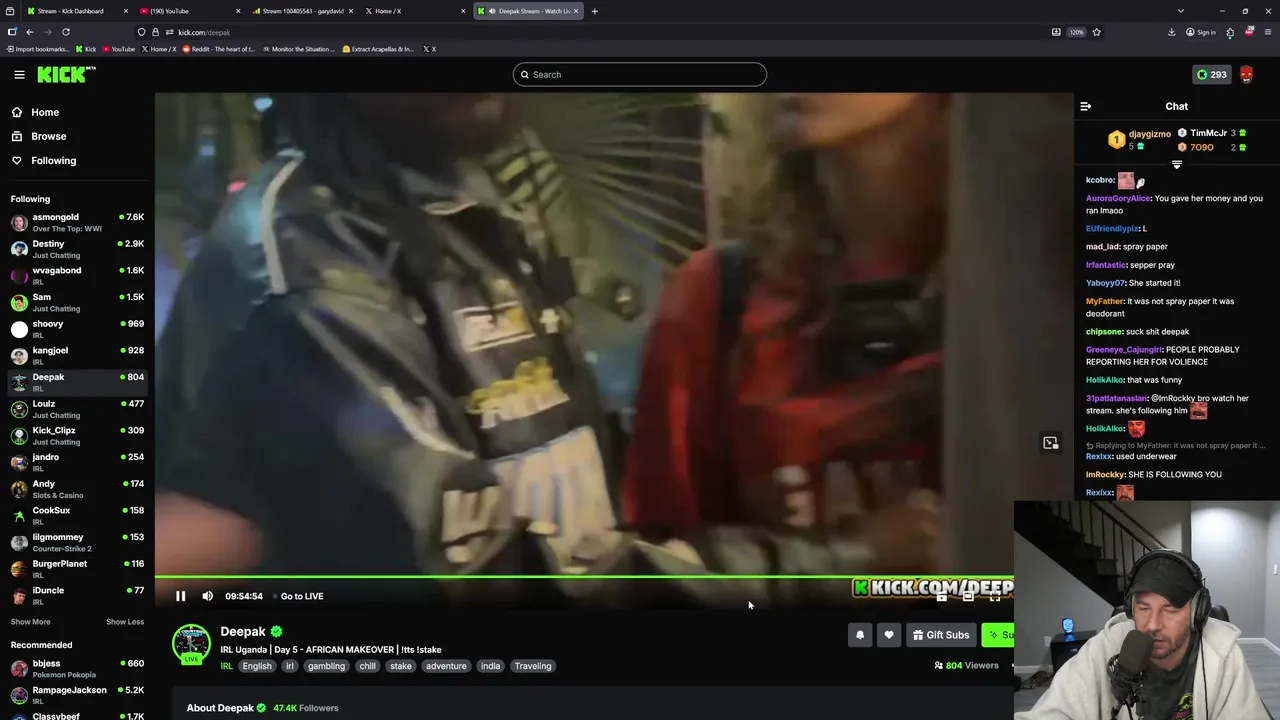1280x720 pixels.
Task: Click the green Subscribe button
Action: 998,635
